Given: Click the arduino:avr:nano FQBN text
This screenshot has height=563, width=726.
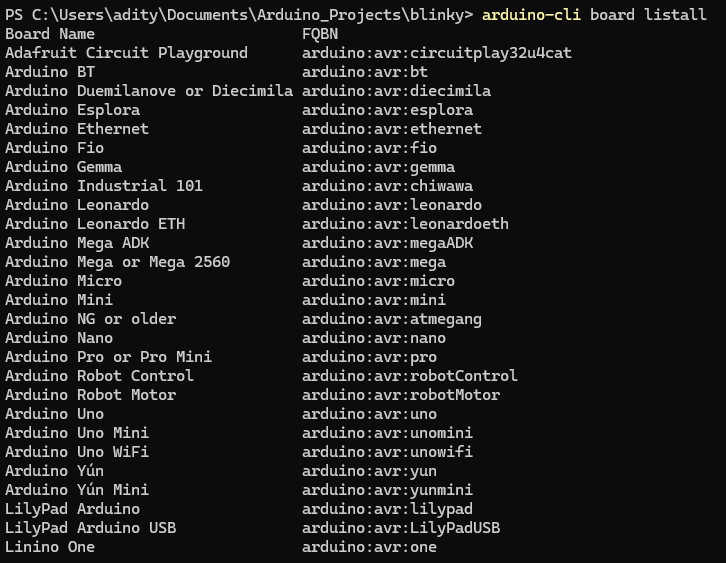Looking at the screenshot, I should (x=374, y=338).
